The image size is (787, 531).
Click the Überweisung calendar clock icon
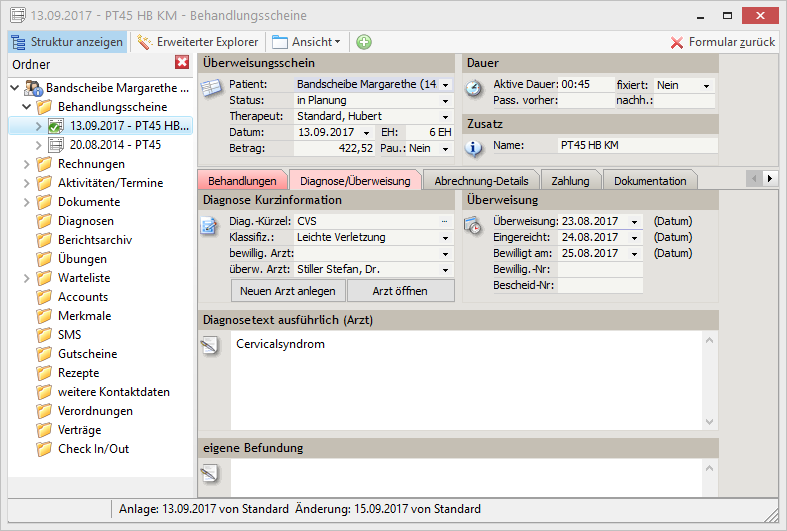[x=474, y=225]
